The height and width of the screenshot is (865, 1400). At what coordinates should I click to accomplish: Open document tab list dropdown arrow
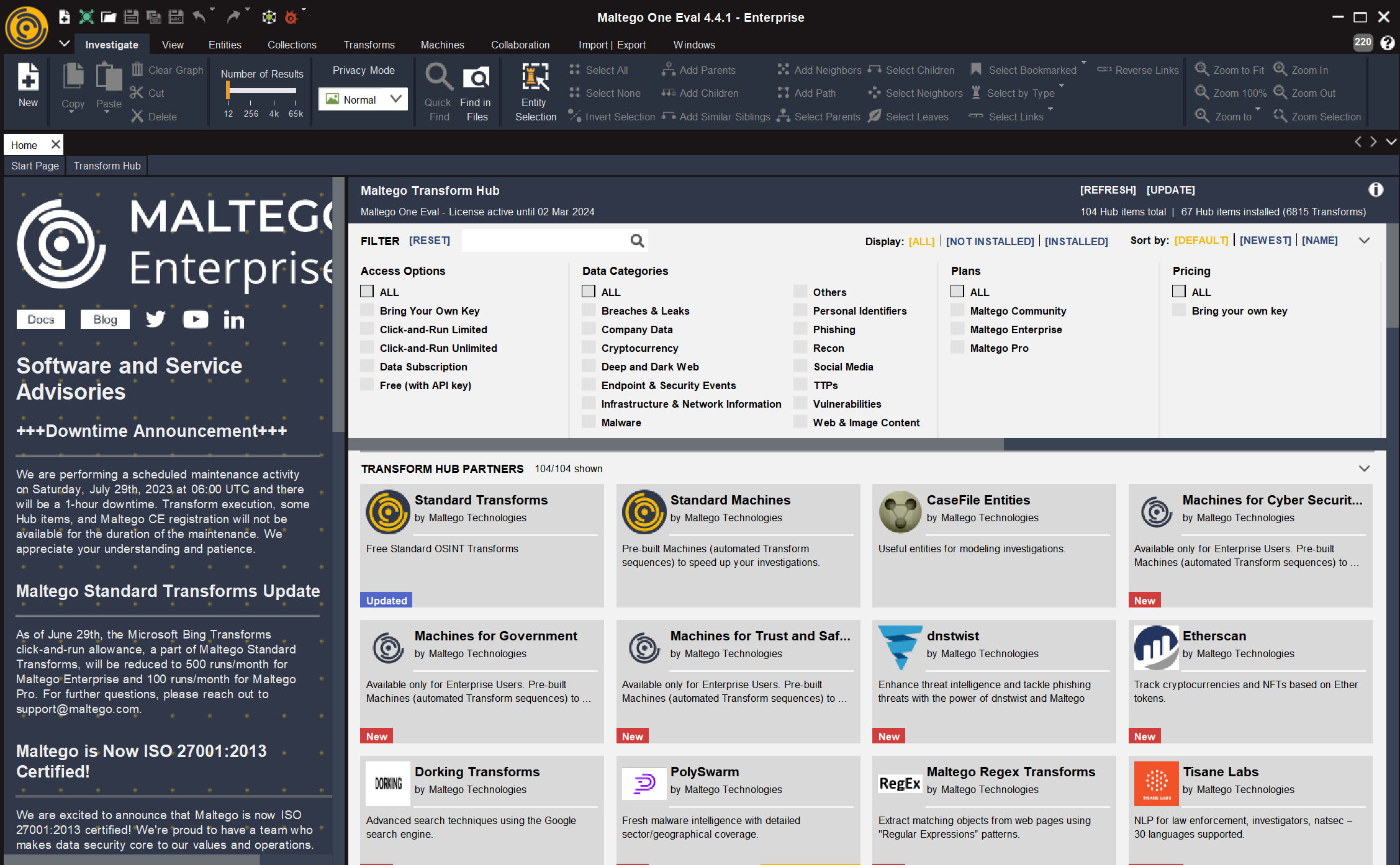coord(1391,142)
